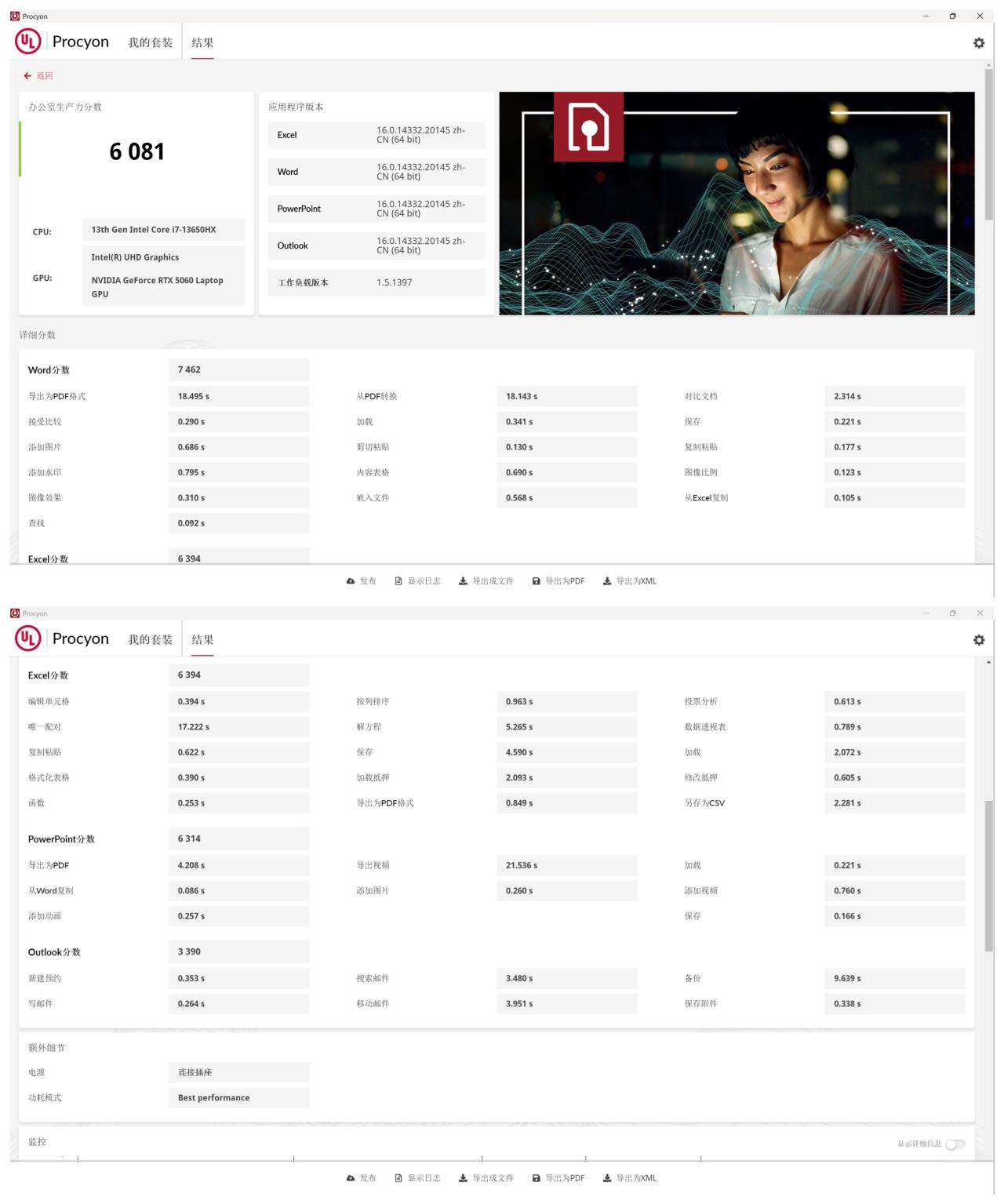
Task: Select 结果 tab in window showing Word scores
Action: tap(202, 43)
